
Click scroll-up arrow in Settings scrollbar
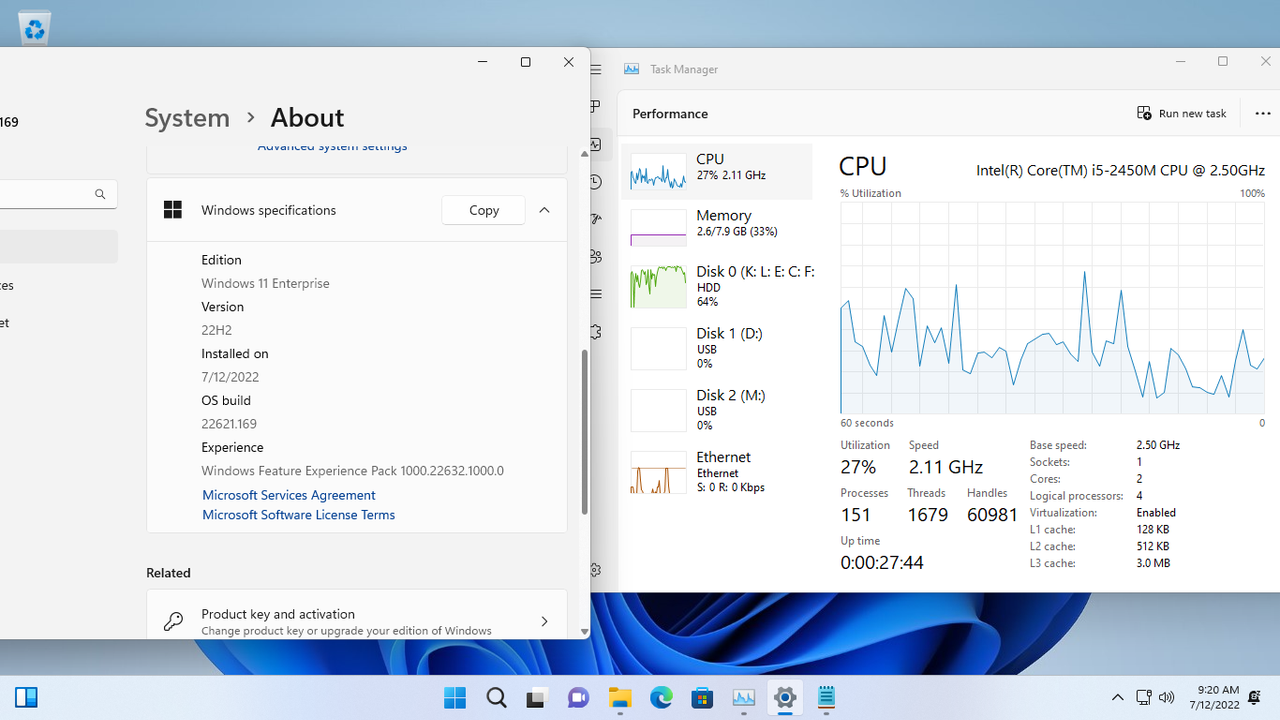point(584,154)
